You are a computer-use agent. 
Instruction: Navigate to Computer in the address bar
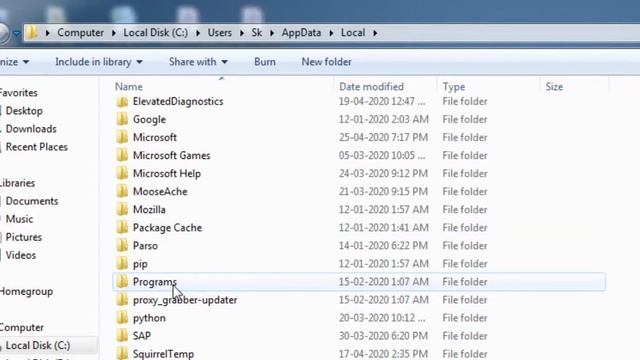pos(80,33)
